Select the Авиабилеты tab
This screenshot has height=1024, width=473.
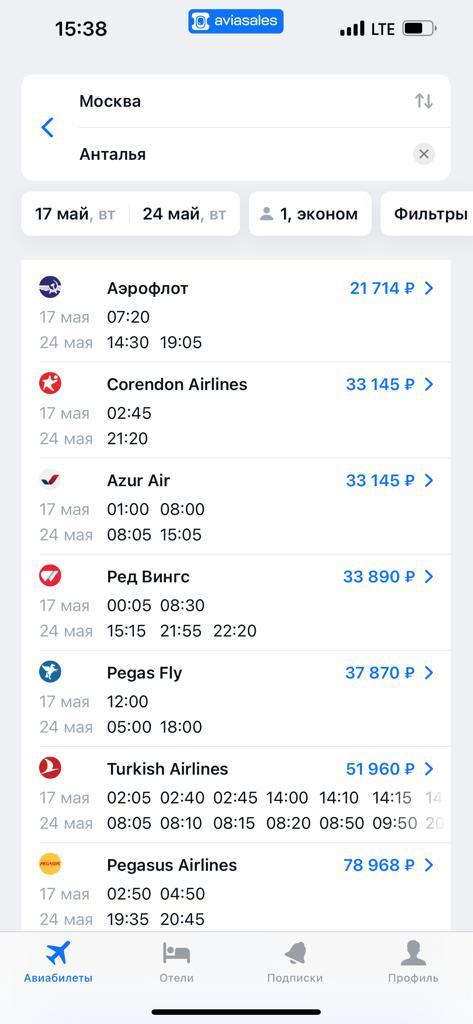58,961
